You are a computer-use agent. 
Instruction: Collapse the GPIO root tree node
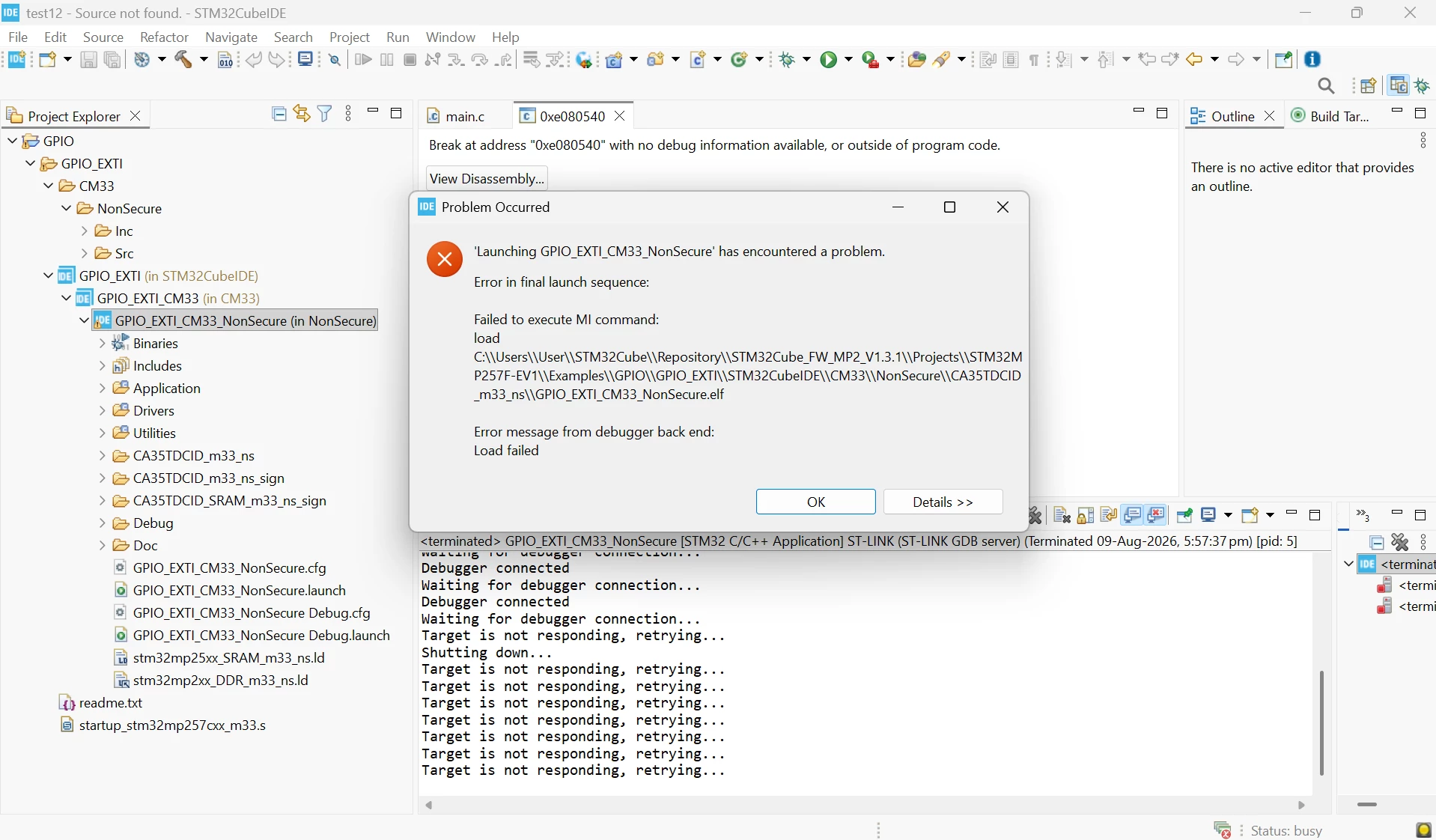pyautogui.click(x=12, y=141)
